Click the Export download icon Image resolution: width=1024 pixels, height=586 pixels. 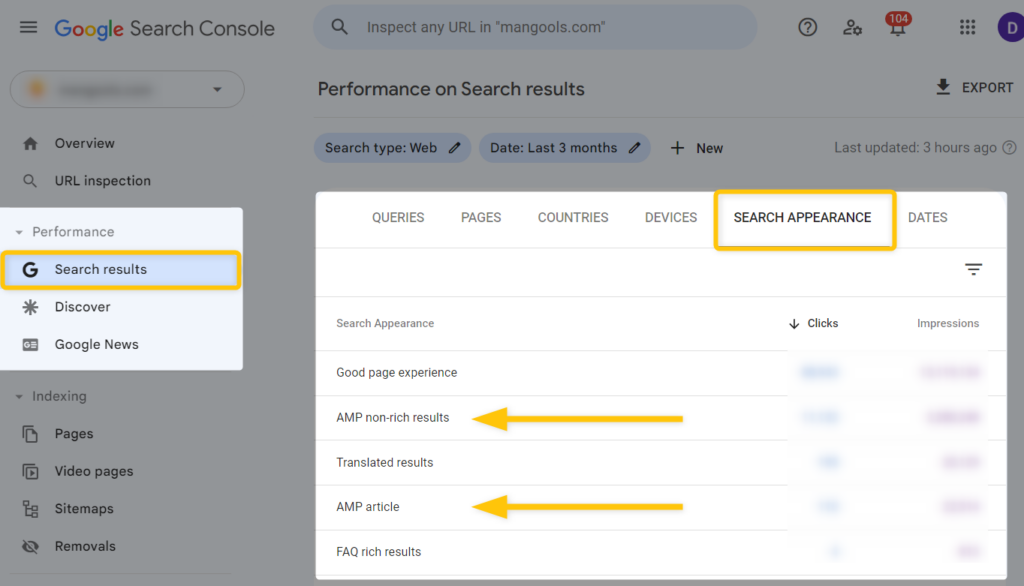pos(943,87)
